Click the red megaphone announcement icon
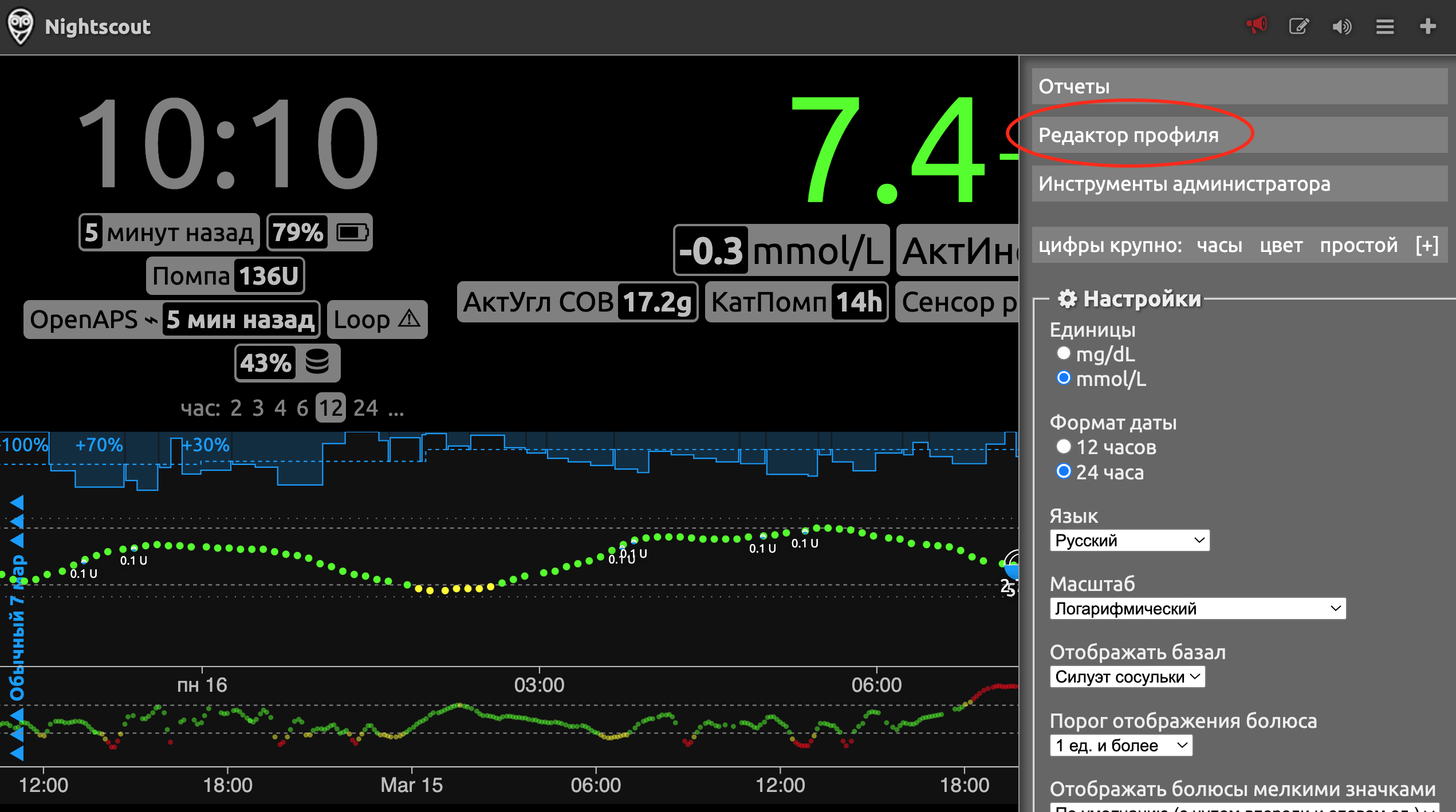1456x812 pixels. pos(1257,26)
